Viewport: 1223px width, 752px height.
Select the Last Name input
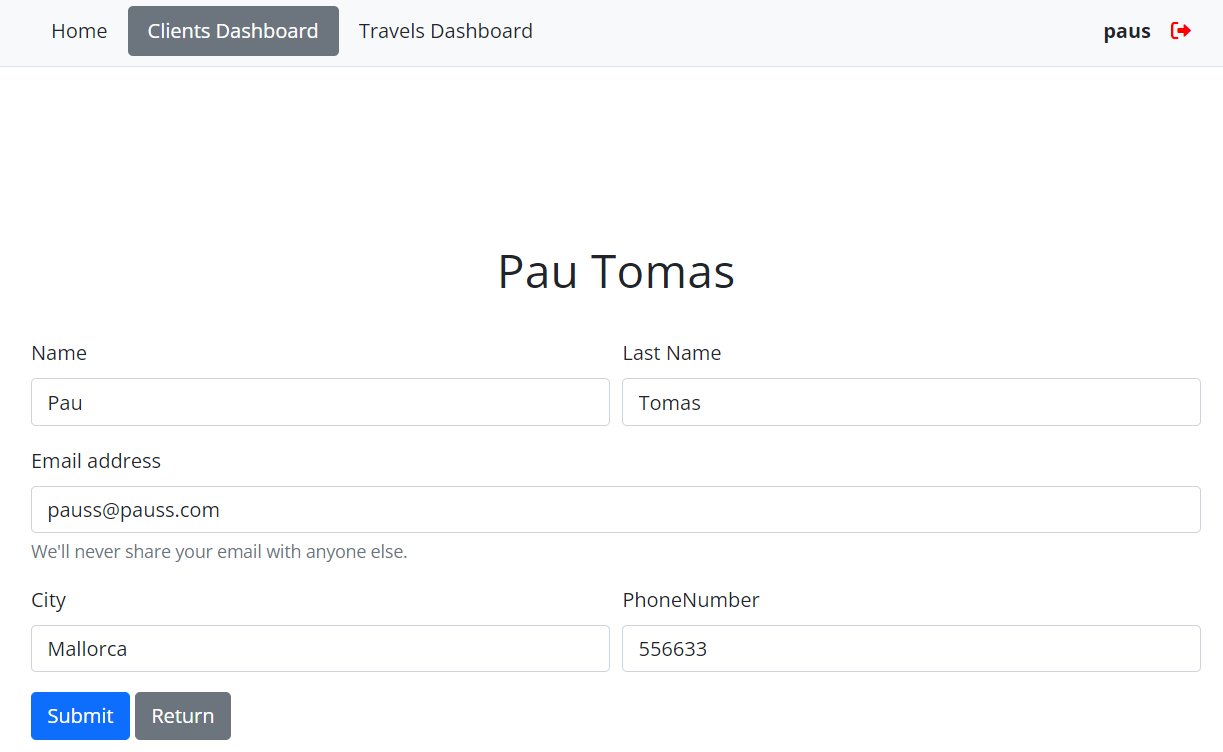[911, 402]
